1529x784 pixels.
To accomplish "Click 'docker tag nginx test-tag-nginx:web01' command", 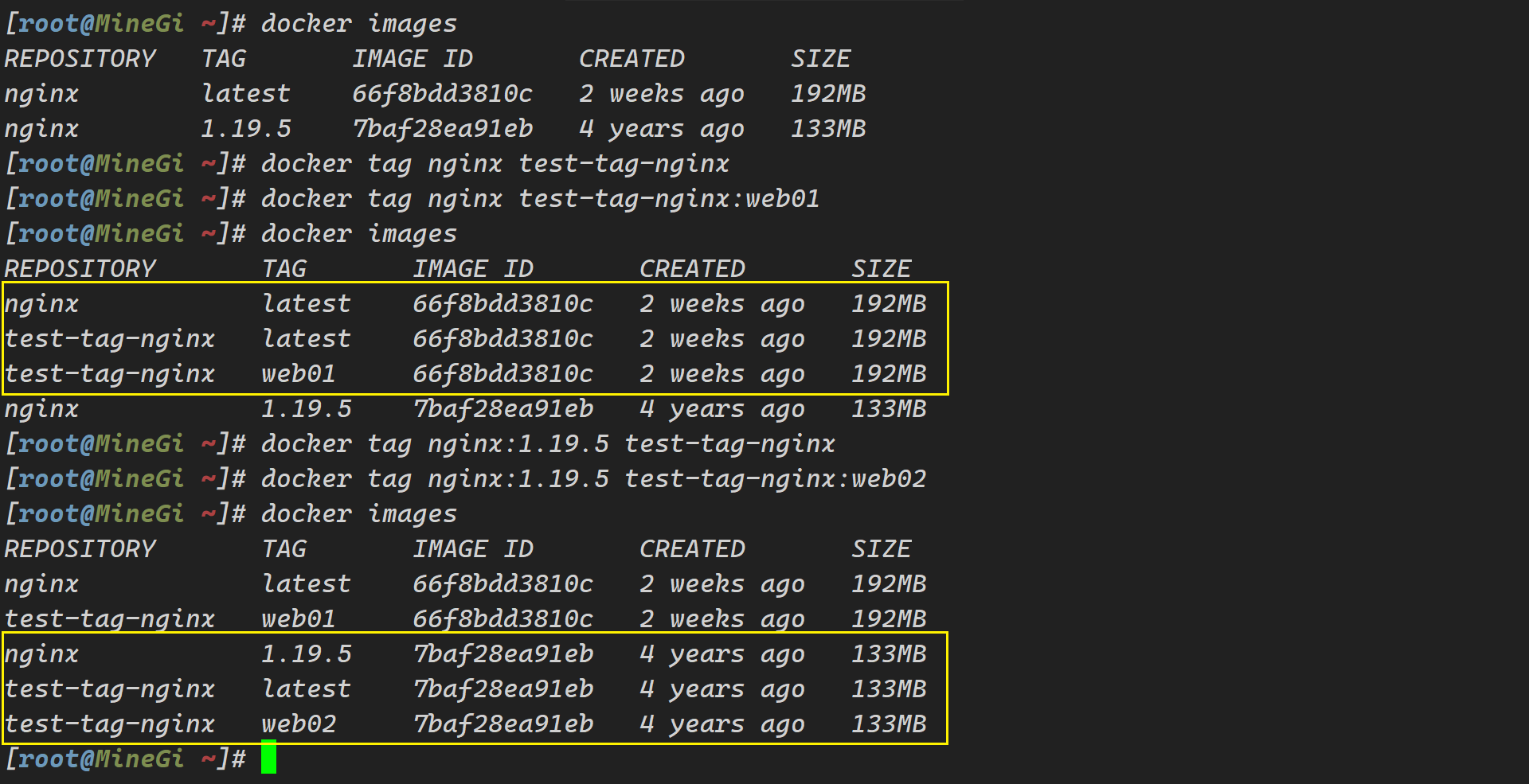I will (541, 199).
